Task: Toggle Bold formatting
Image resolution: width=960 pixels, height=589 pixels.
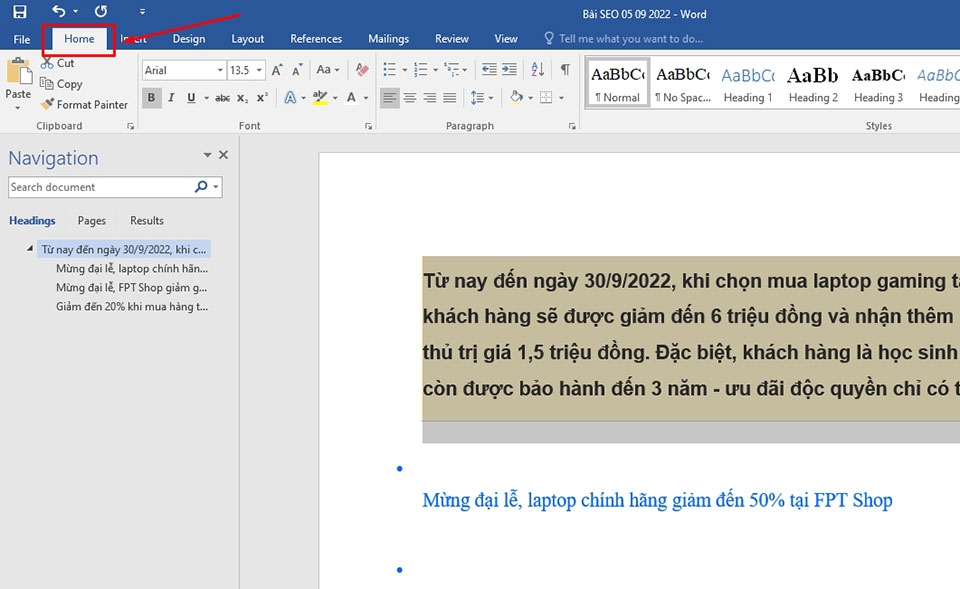Action: tap(151, 97)
